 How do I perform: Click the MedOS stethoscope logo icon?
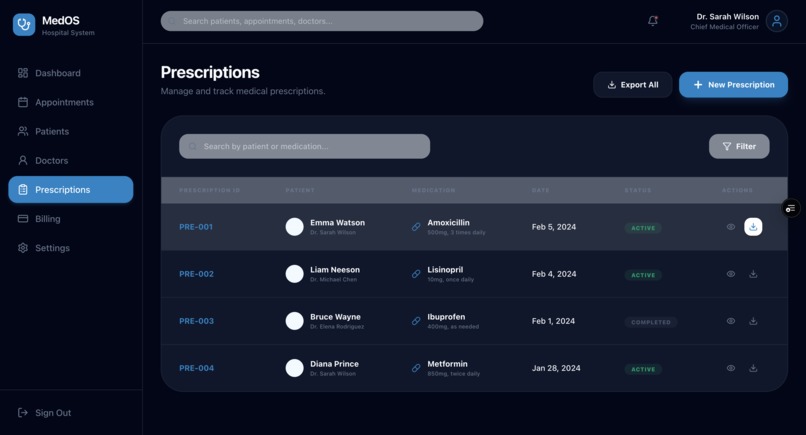click(24, 25)
